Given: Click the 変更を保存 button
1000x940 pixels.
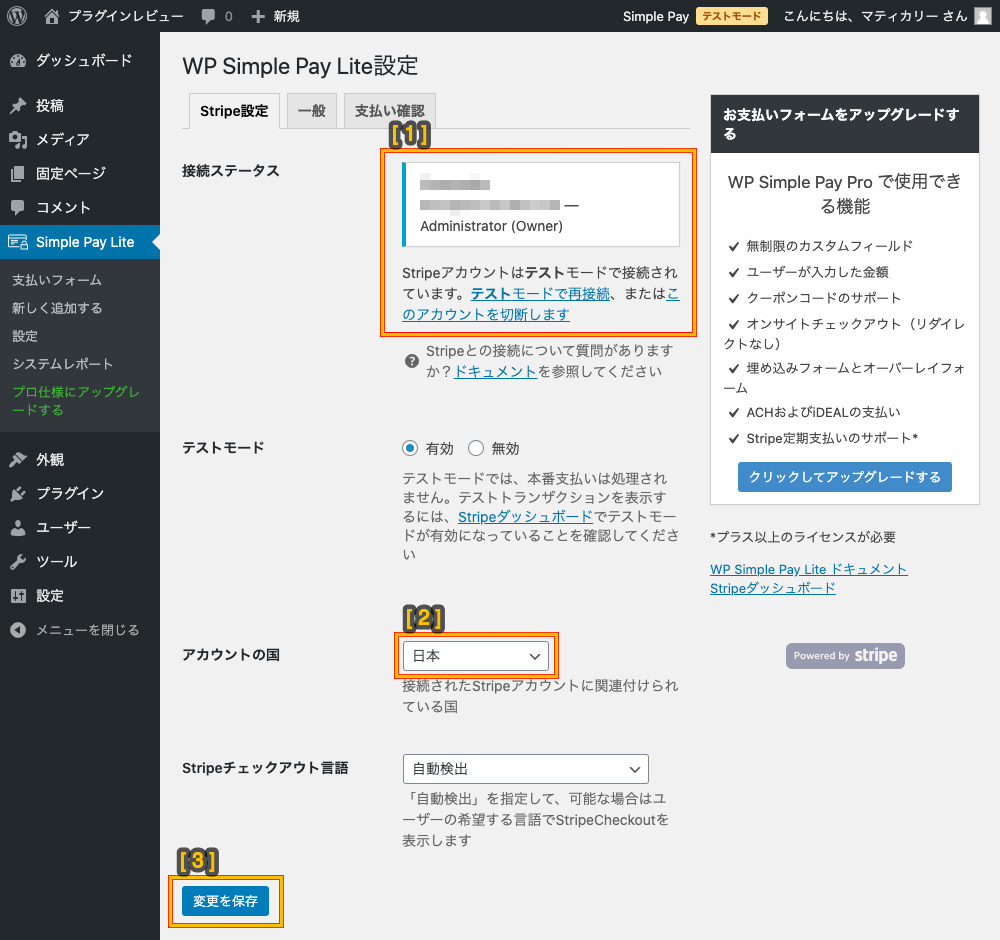Looking at the screenshot, I should click(225, 901).
